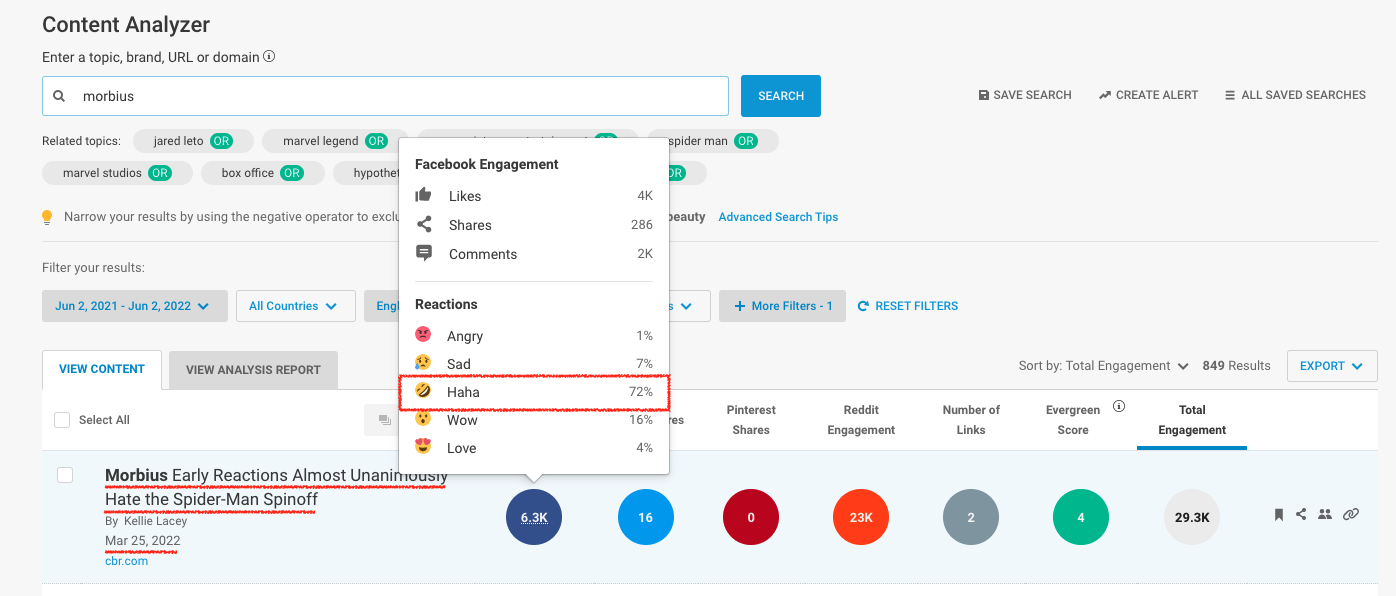The width and height of the screenshot is (1396, 596).
Task: Sort by Reddit Engagement column
Action: pyautogui.click(x=861, y=420)
